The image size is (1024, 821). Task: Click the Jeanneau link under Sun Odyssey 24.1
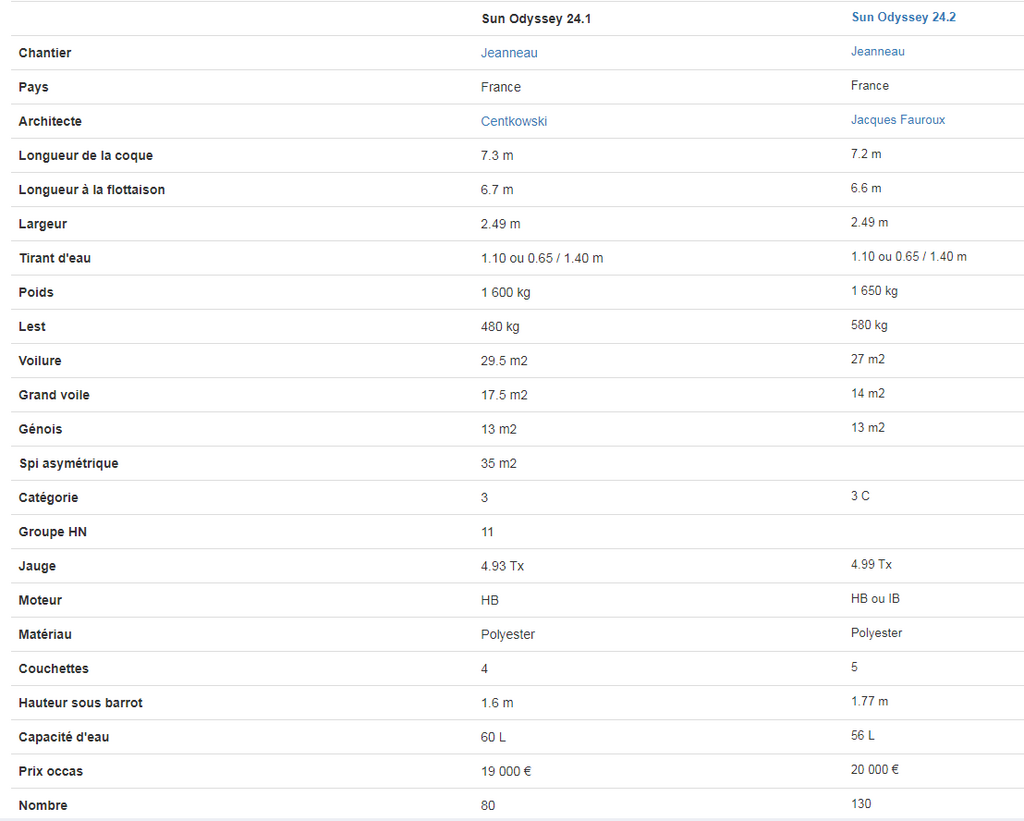coord(509,53)
